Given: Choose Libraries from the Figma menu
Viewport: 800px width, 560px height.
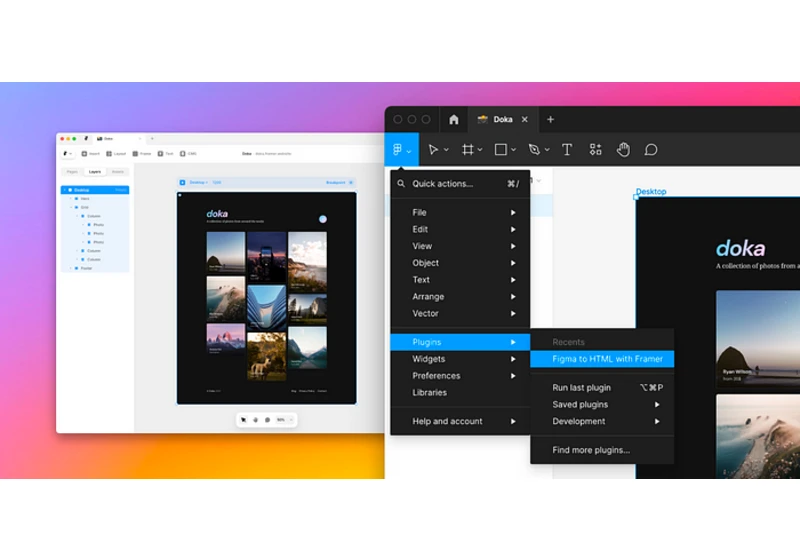Looking at the screenshot, I should point(460,392).
